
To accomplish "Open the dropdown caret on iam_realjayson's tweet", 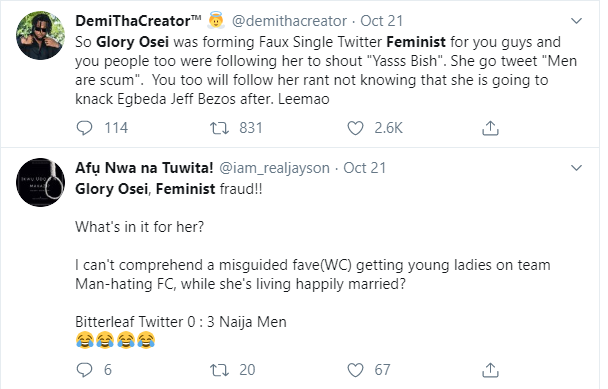I will [x=577, y=168].
